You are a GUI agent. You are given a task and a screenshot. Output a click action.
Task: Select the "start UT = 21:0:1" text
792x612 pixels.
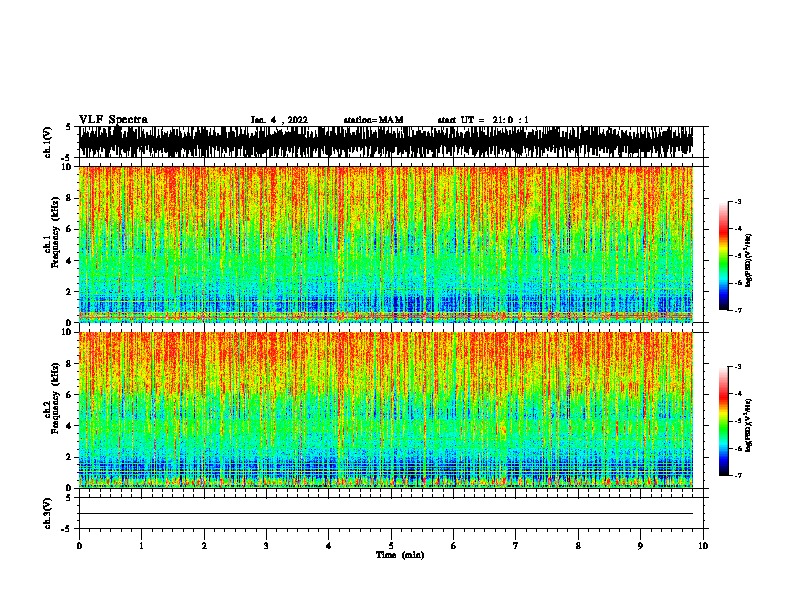click(483, 120)
